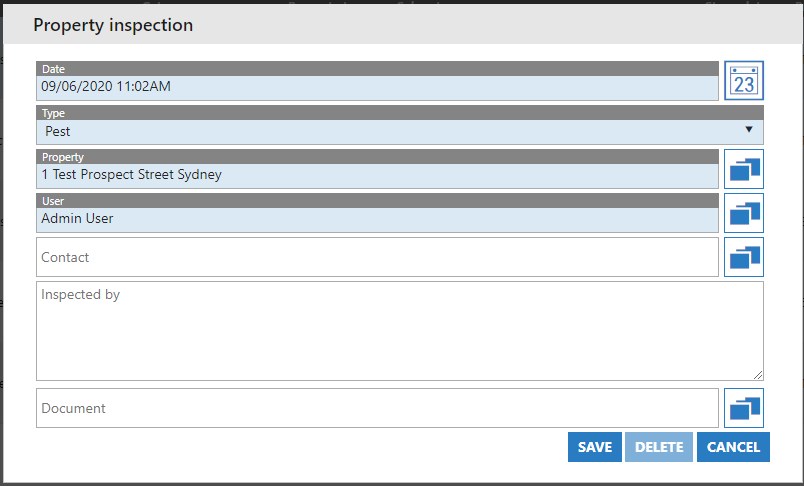
Task: Click the grey Type label bar
Action: 399,113
